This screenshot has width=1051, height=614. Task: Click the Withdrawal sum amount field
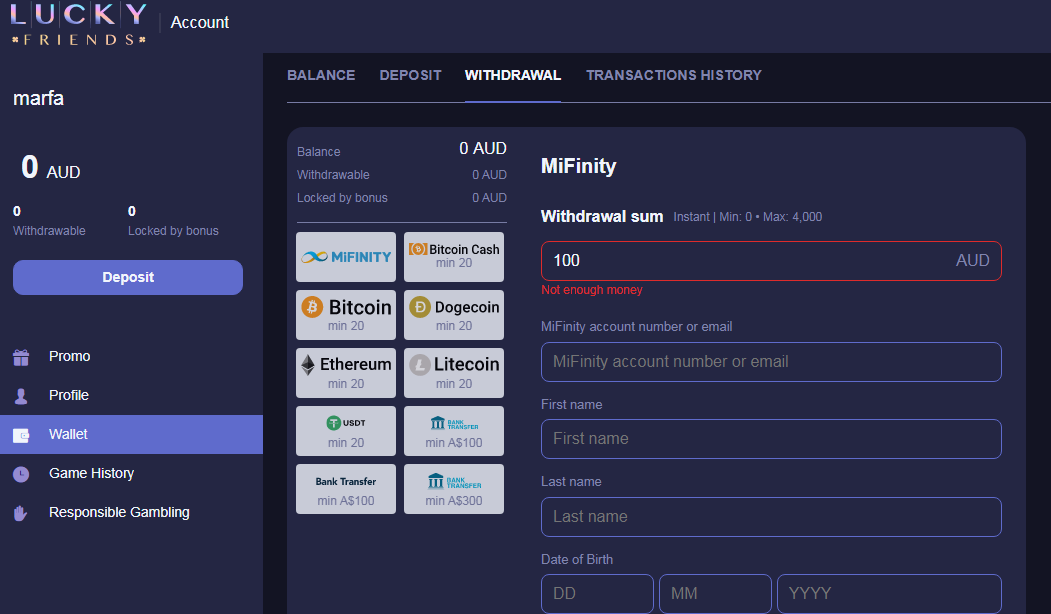click(745, 261)
